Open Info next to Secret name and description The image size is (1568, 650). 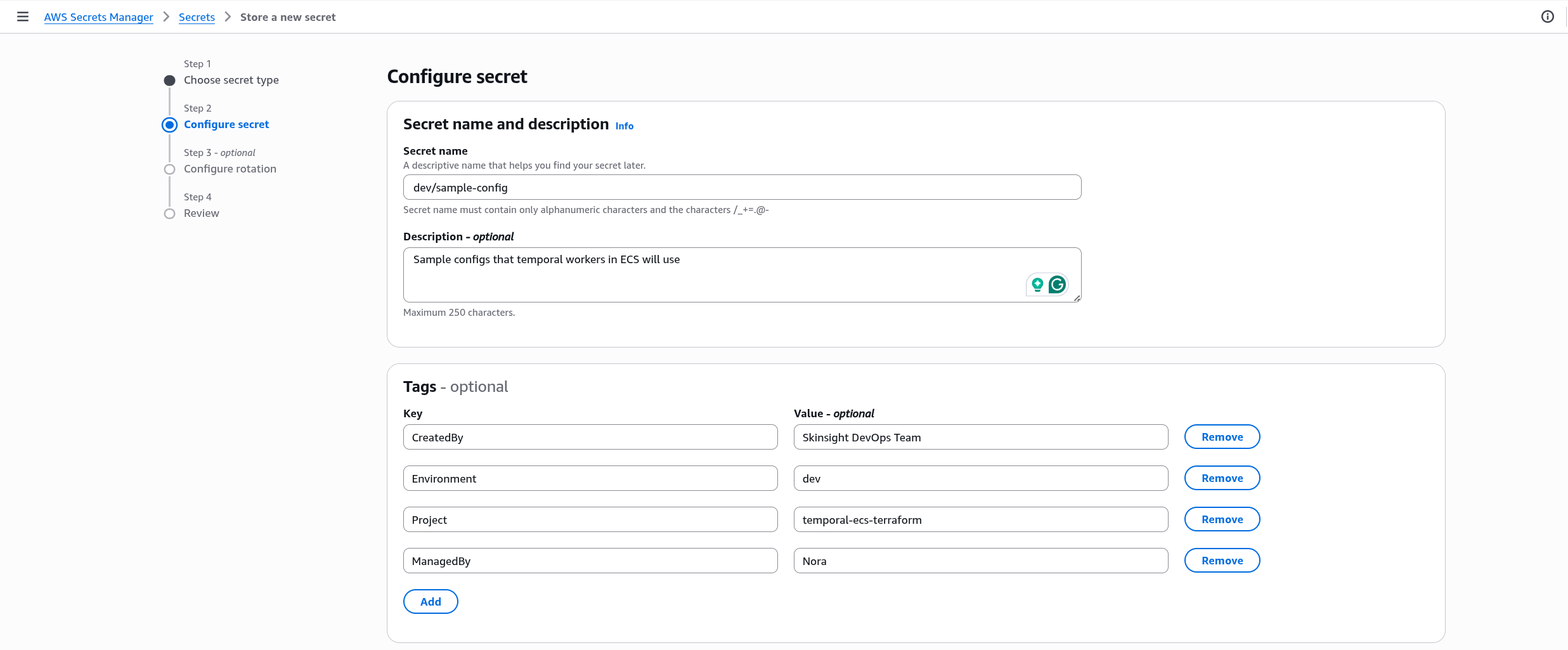[623, 126]
